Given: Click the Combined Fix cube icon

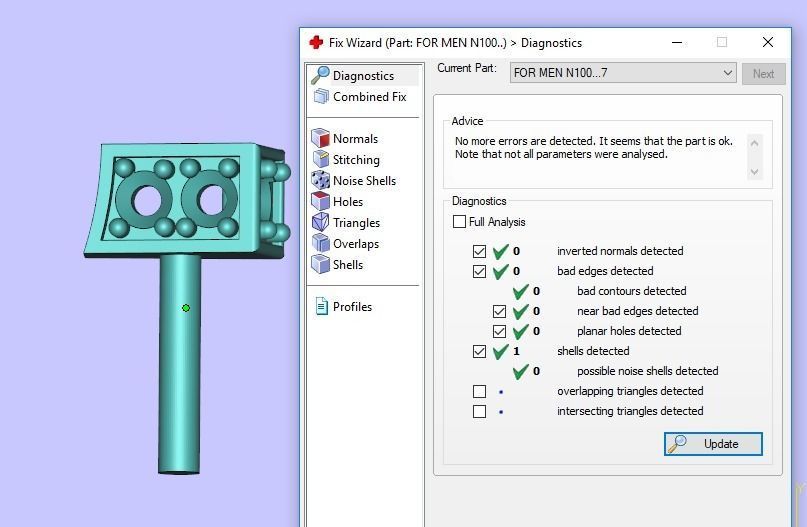Looking at the screenshot, I should pyautogui.click(x=321, y=96).
